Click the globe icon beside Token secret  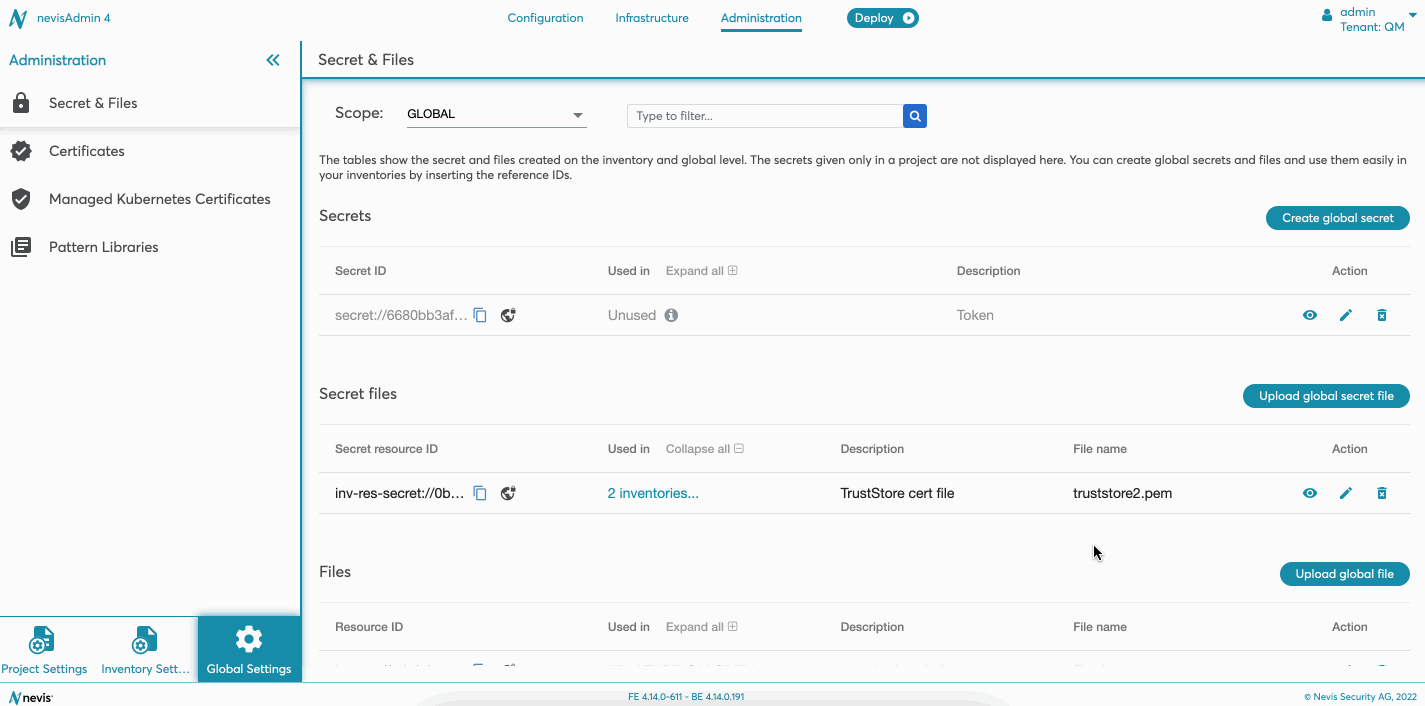(508, 315)
